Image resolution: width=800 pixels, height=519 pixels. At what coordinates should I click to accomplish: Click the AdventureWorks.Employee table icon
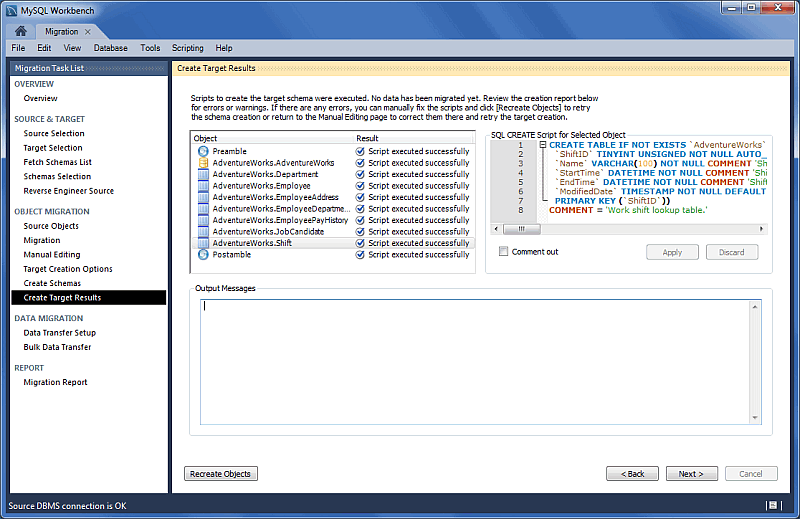(203, 186)
